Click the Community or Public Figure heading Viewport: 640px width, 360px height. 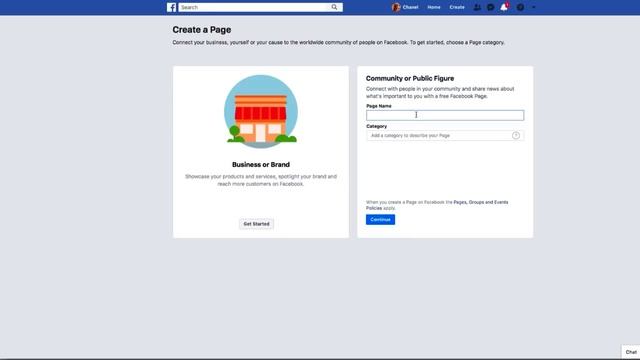coord(410,78)
